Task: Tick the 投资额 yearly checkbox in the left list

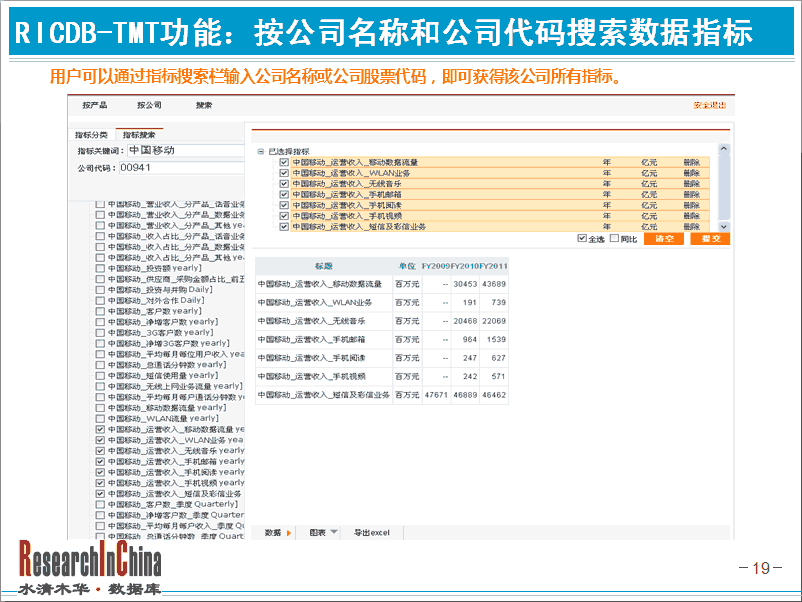Action: 100,269
